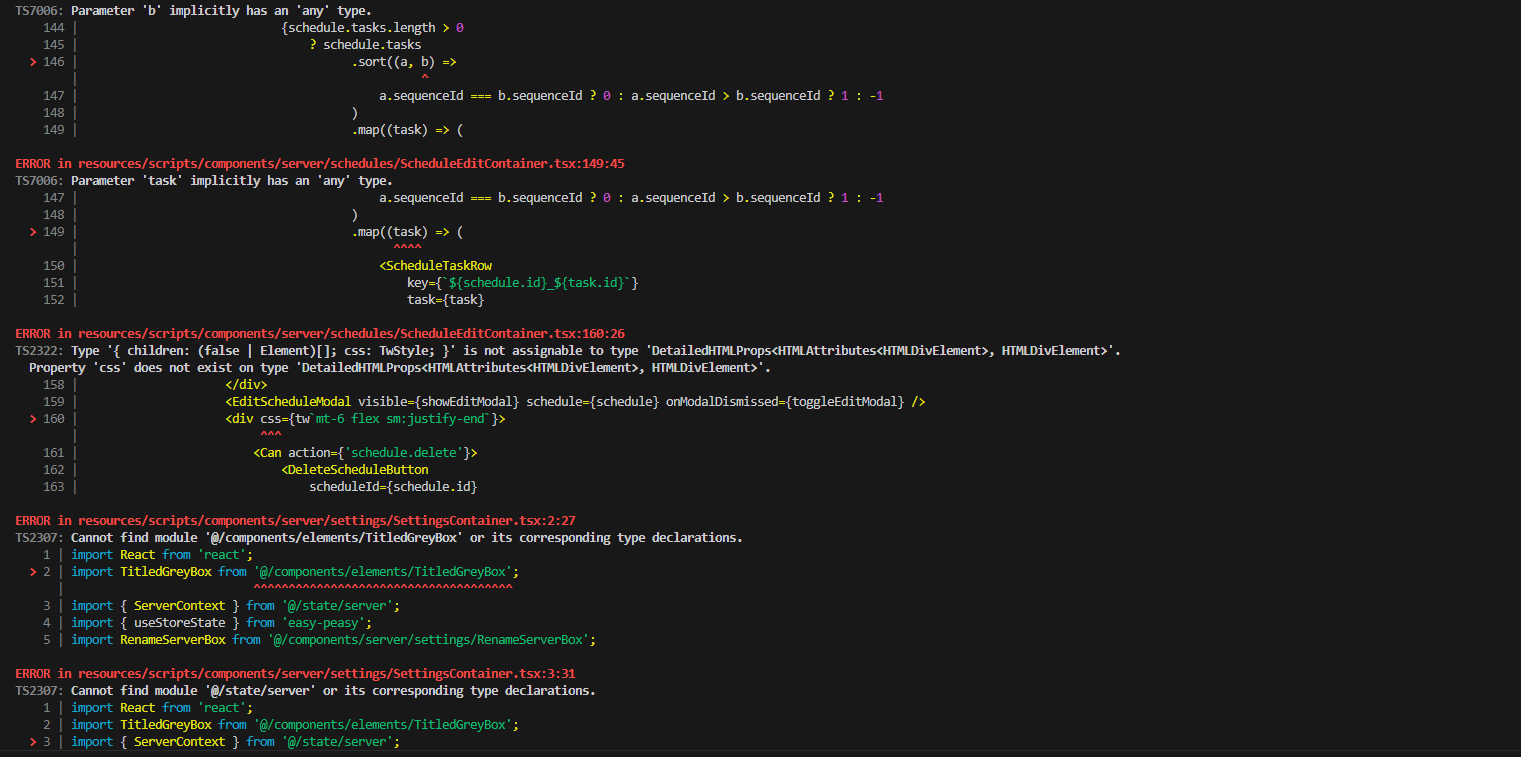This screenshot has height=757, width=1521.
Task: Click the red carets under 'css' attribute
Action: [x=270, y=435]
